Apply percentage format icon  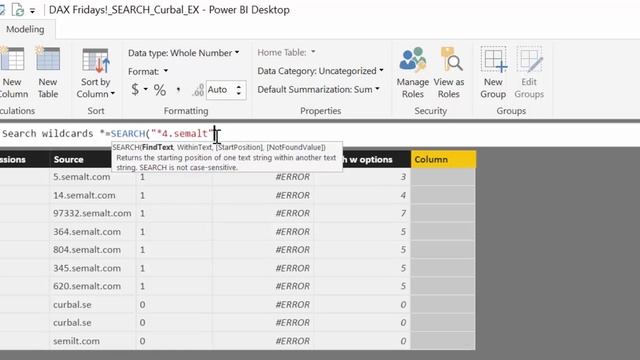[x=160, y=90]
